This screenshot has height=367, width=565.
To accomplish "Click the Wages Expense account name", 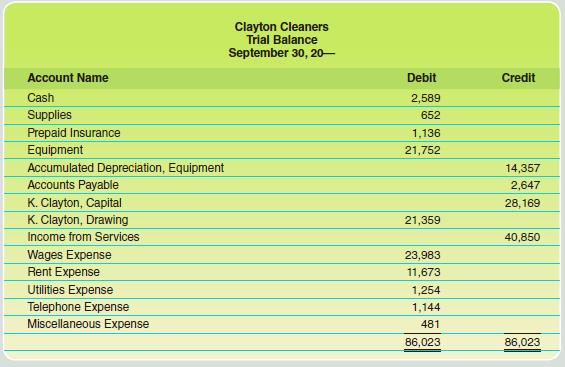I will [x=70, y=255].
